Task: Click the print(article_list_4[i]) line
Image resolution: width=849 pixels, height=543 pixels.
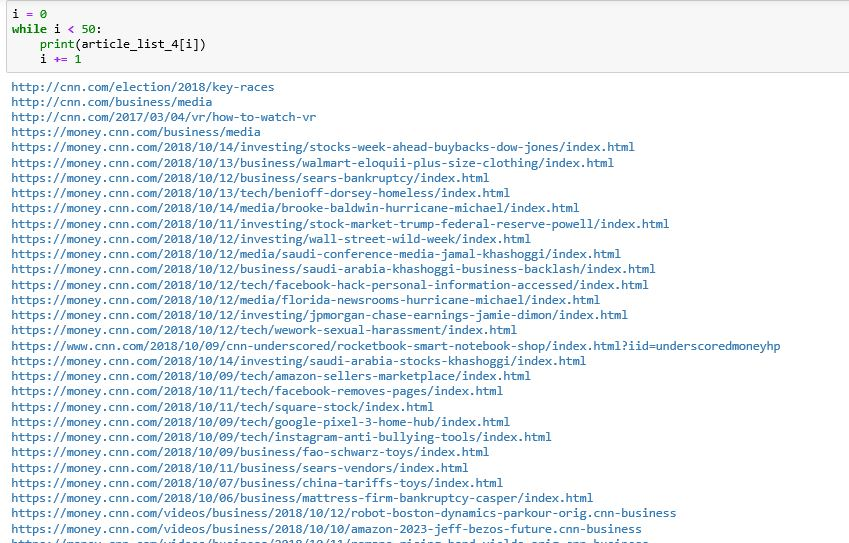Action: click(122, 44)
